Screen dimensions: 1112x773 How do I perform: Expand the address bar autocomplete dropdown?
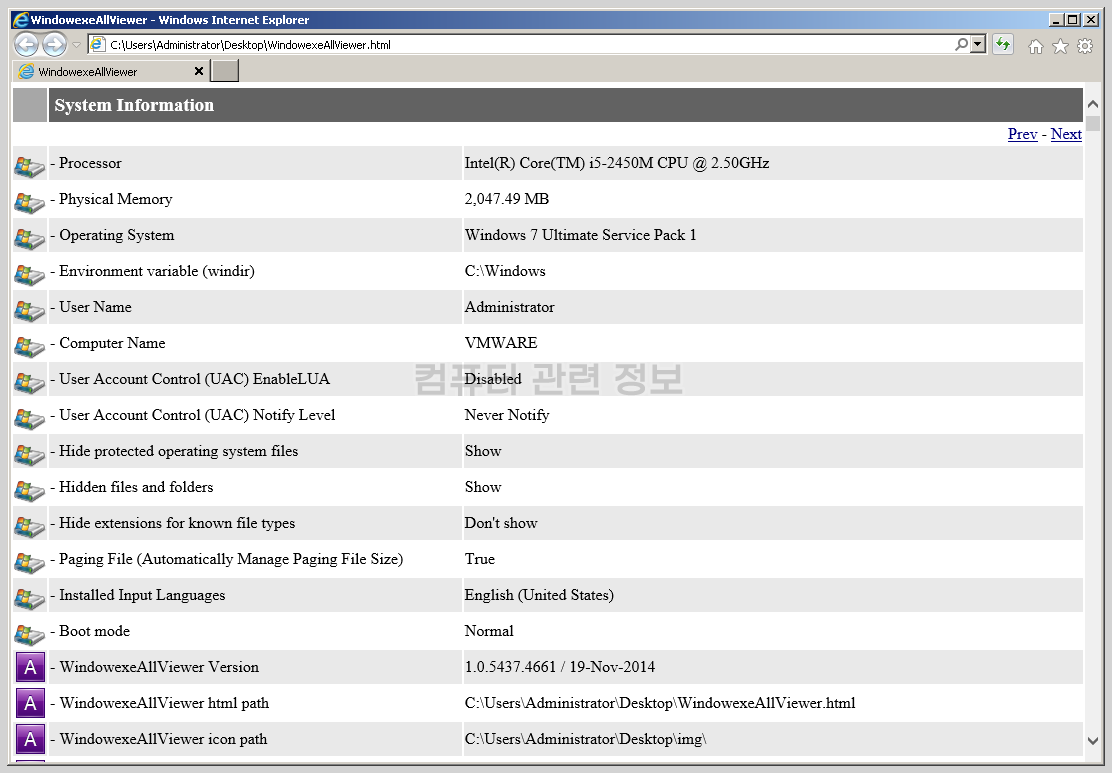(979, 45)
